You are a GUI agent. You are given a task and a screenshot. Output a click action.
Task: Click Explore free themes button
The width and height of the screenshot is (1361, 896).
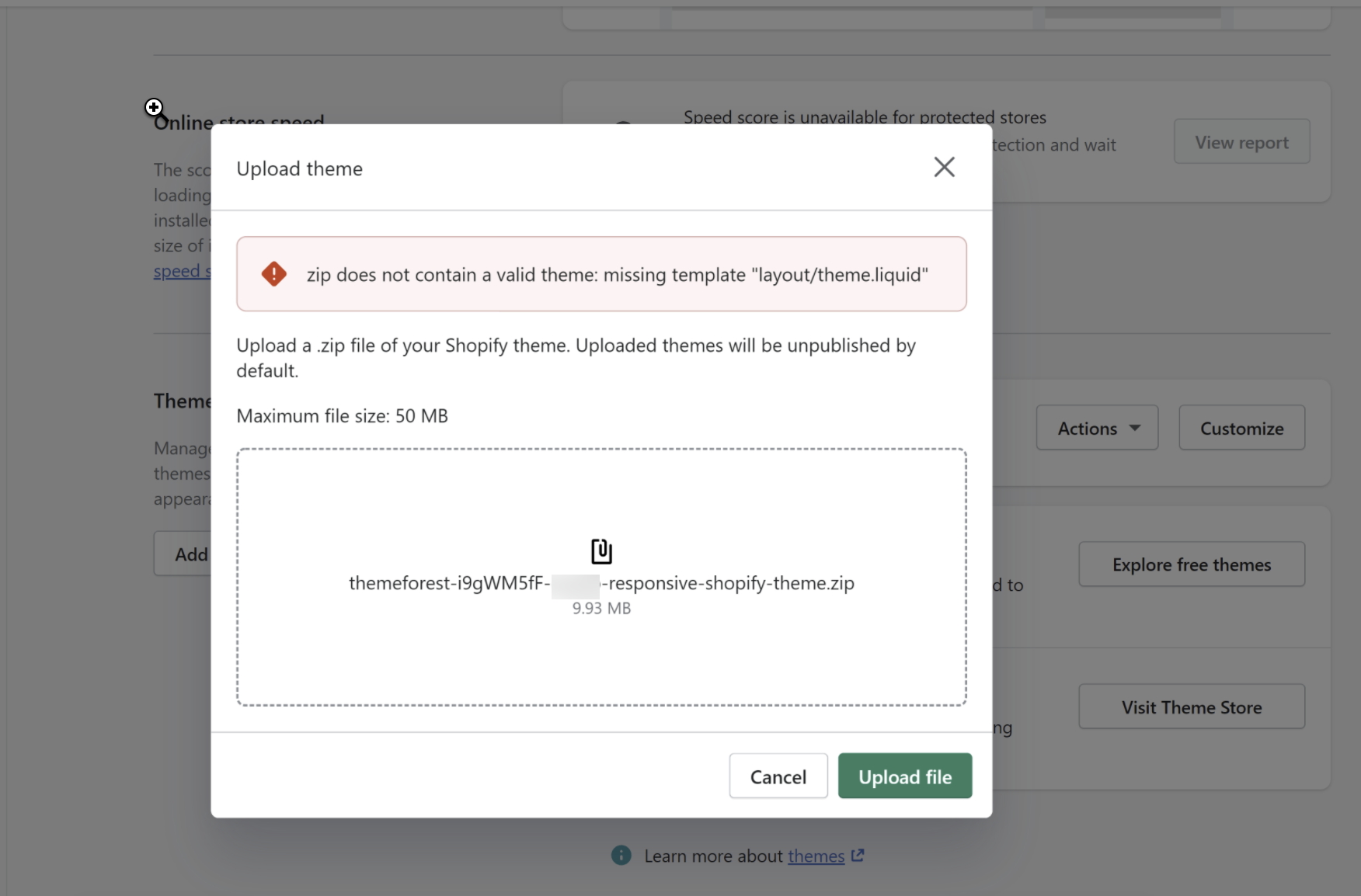click(1192, 564)
